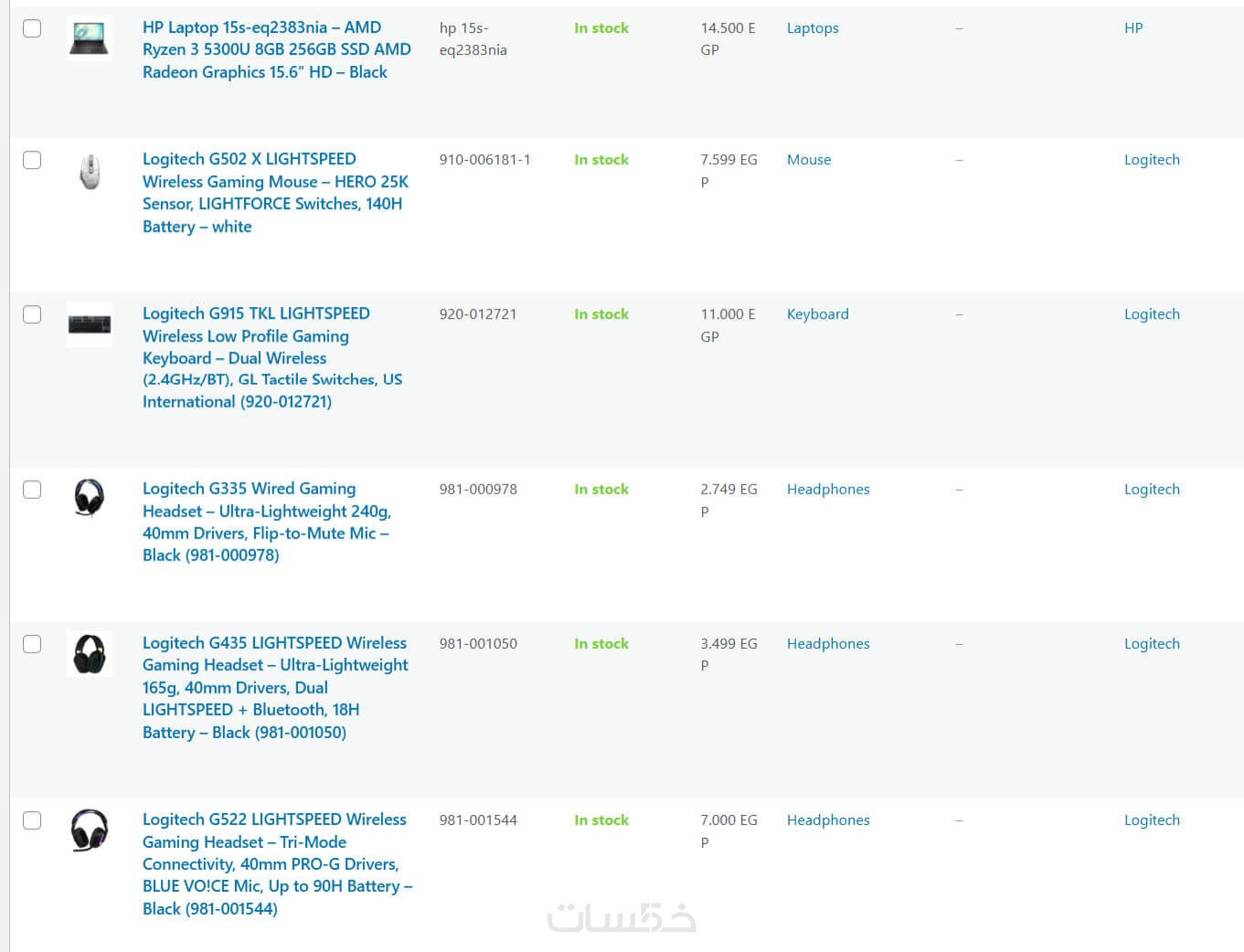The image size is (1244, 952).
Task: Filter by the Laptops category link
Action: 813,28
